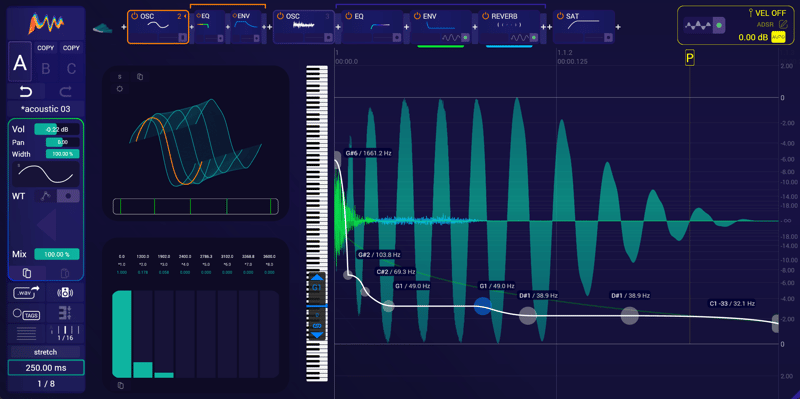800x399 pixels.
Task: Click the S button in wavetable view
Action: pyautogui.click(x=120, y=77)
